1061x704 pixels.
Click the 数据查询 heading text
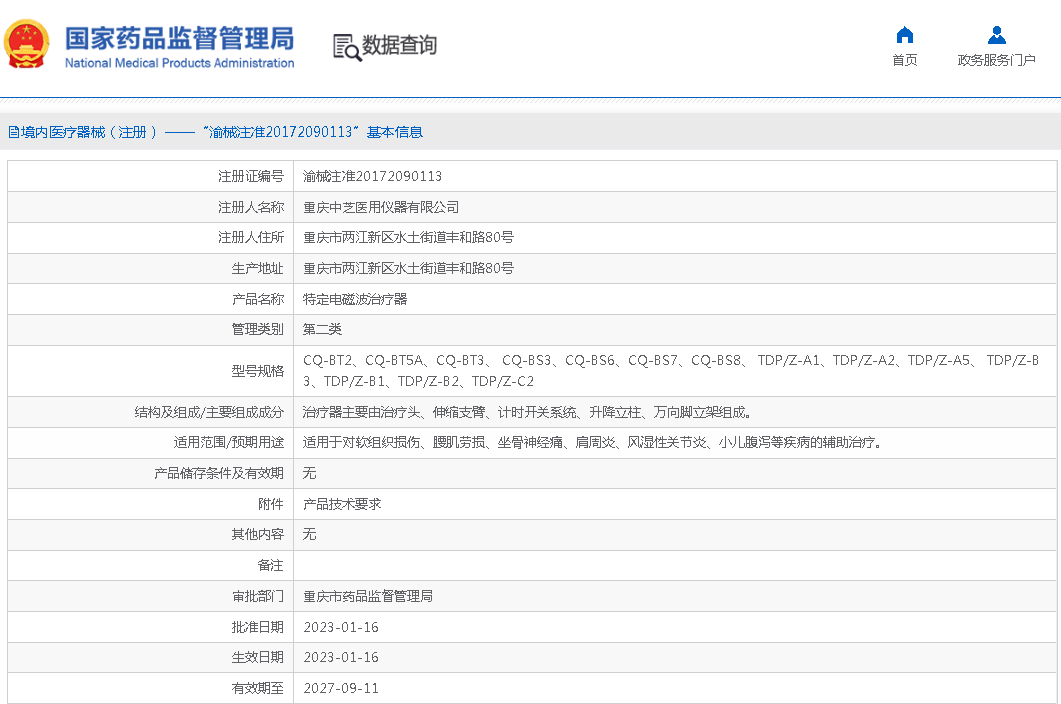point(399,45)
